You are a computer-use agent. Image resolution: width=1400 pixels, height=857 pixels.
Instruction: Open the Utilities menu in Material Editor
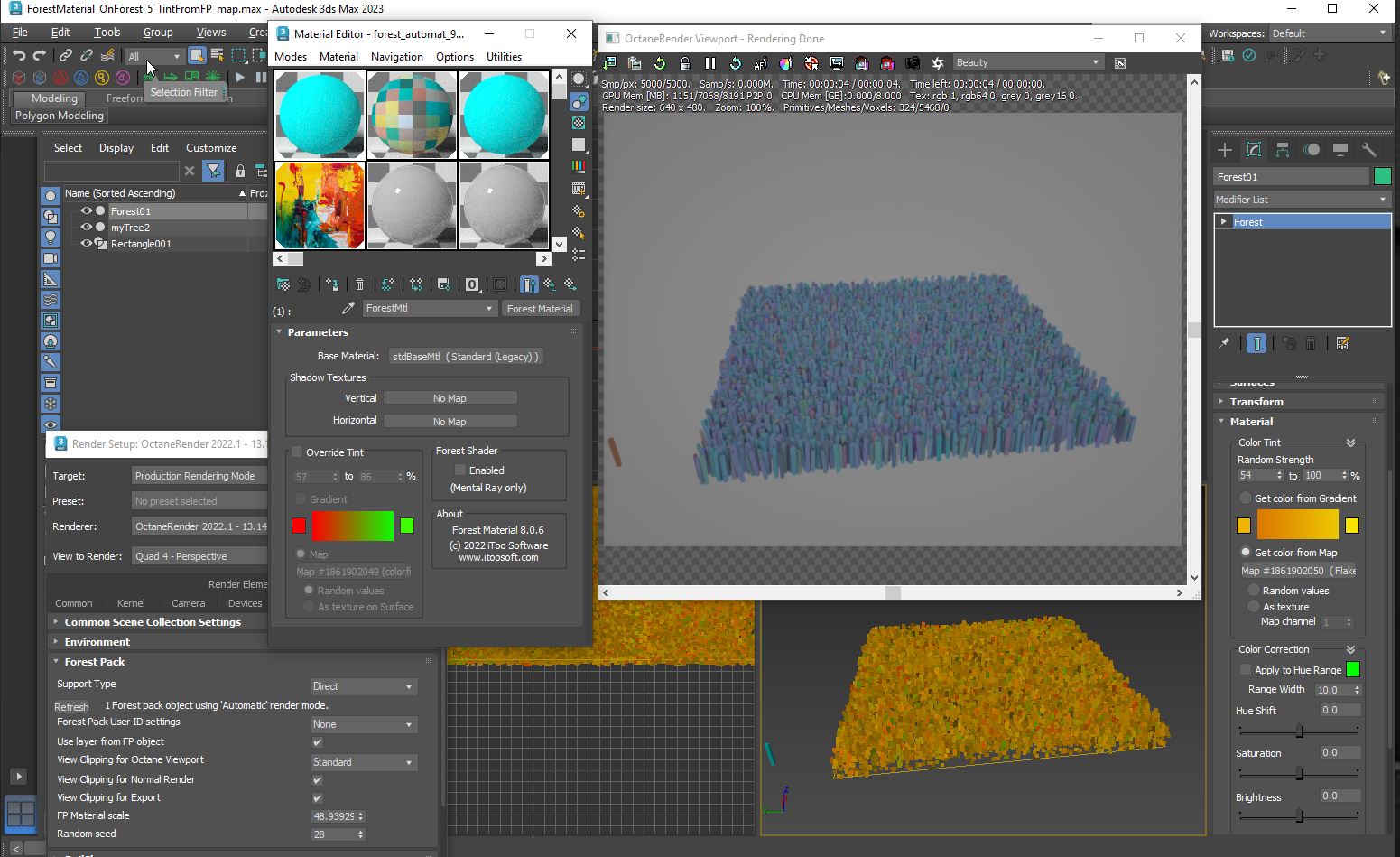click(504, 57)
